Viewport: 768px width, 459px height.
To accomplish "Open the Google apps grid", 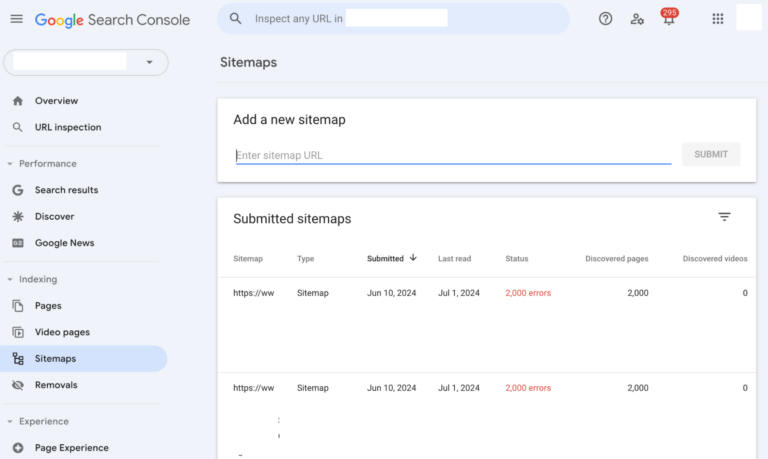I will 718,19.
